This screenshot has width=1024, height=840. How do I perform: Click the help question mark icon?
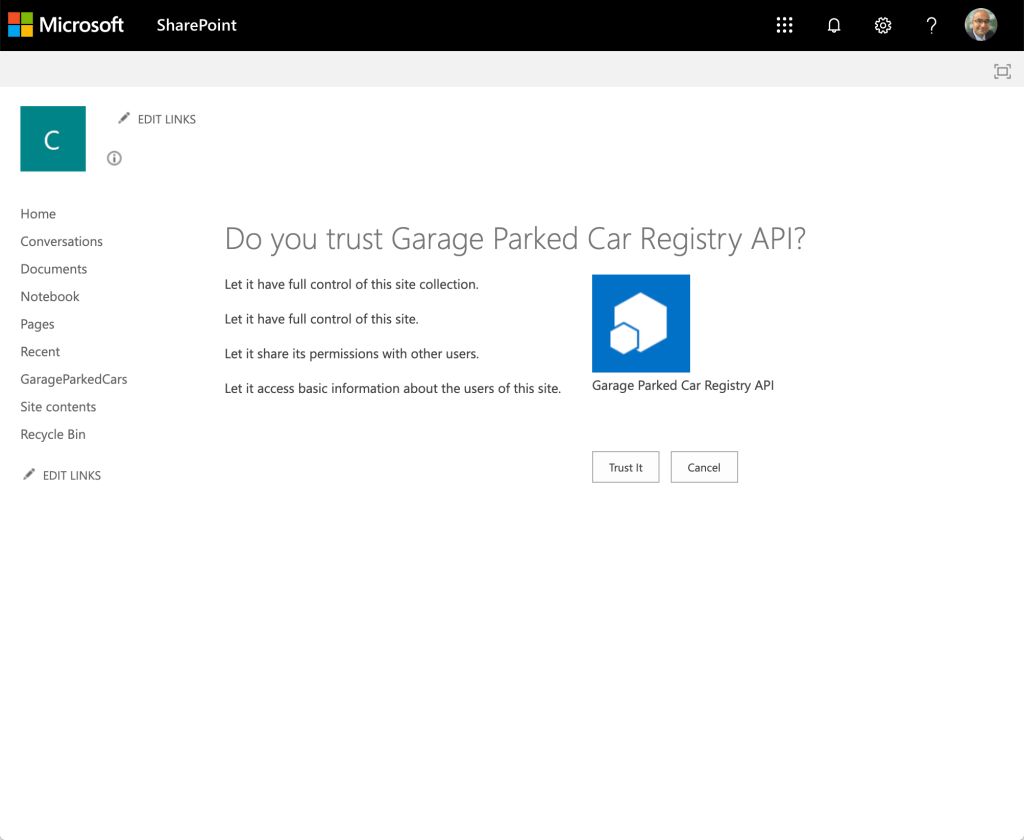[x=931, y=26]
